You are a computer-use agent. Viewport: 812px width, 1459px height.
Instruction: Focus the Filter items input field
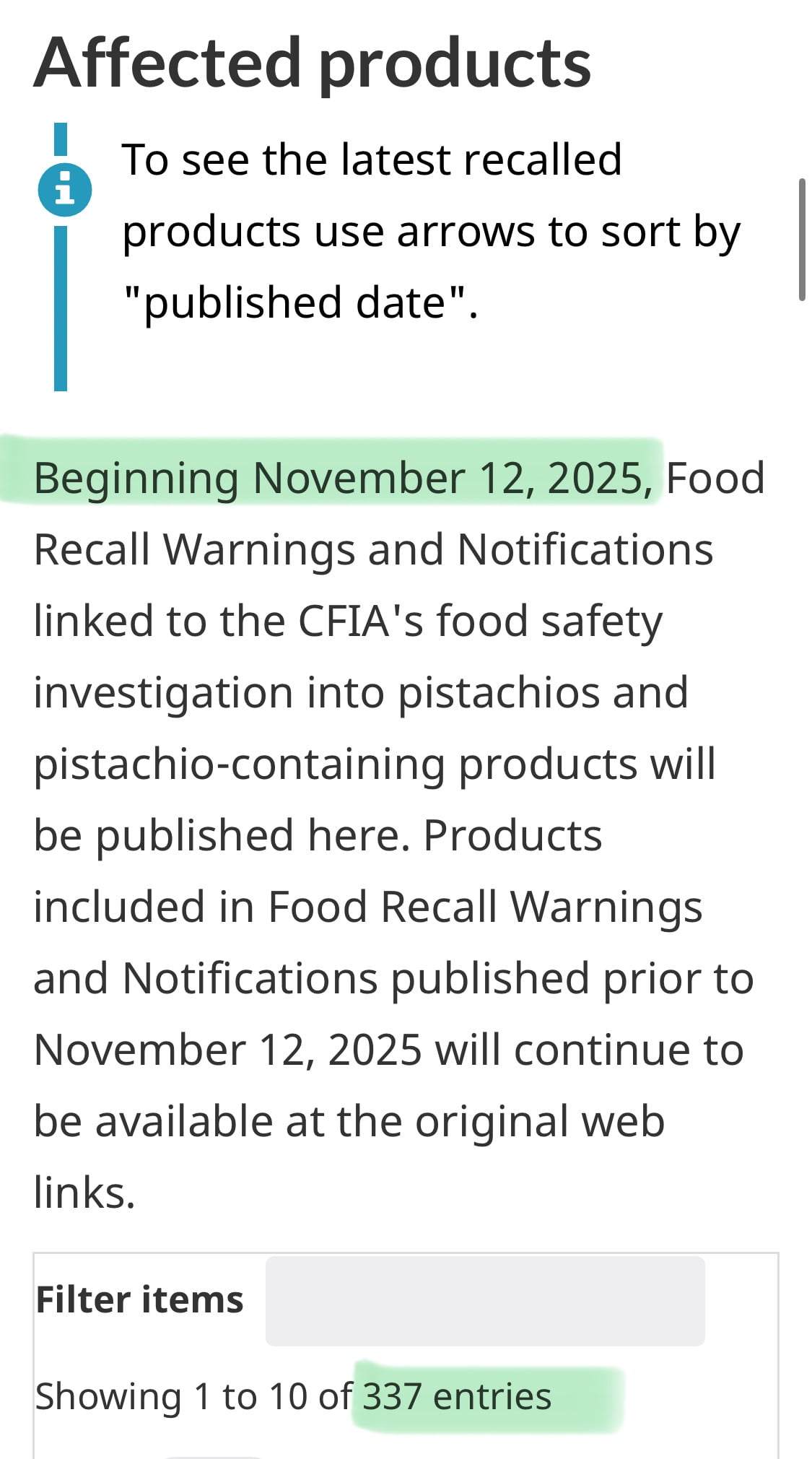(x=485, y=1300)
